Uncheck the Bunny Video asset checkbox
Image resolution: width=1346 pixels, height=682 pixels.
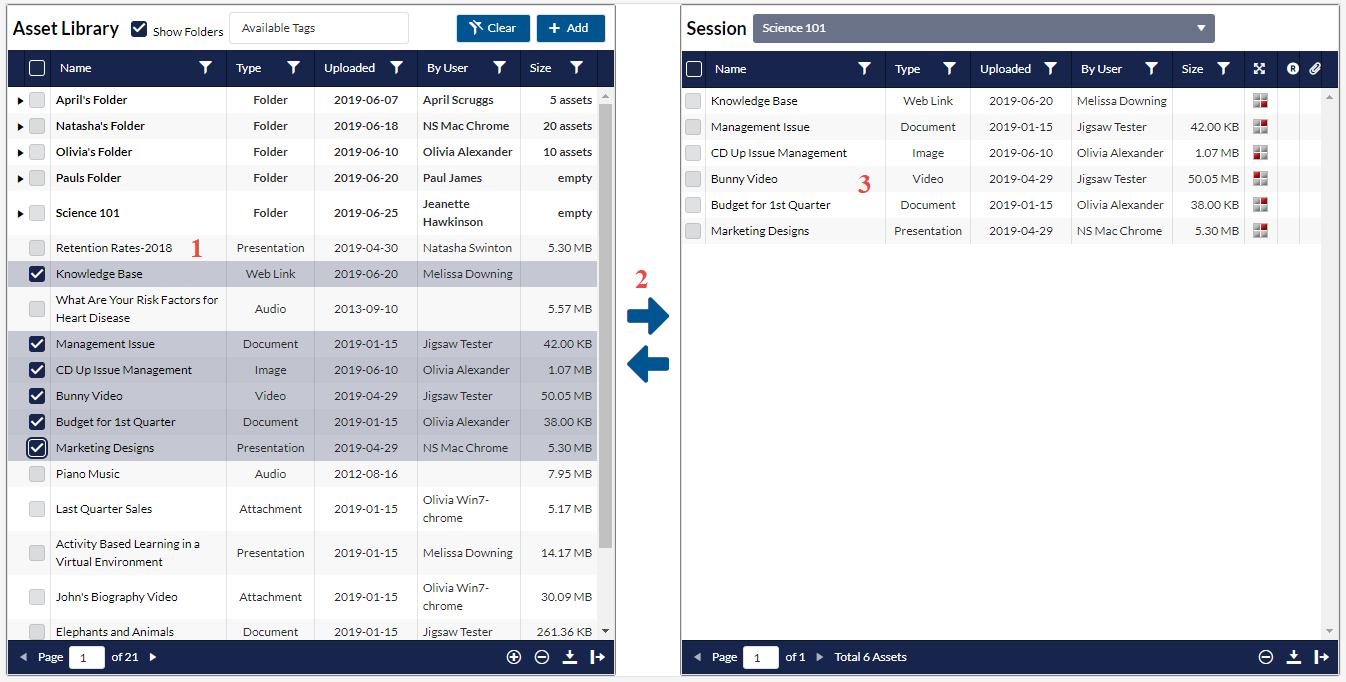37,396
